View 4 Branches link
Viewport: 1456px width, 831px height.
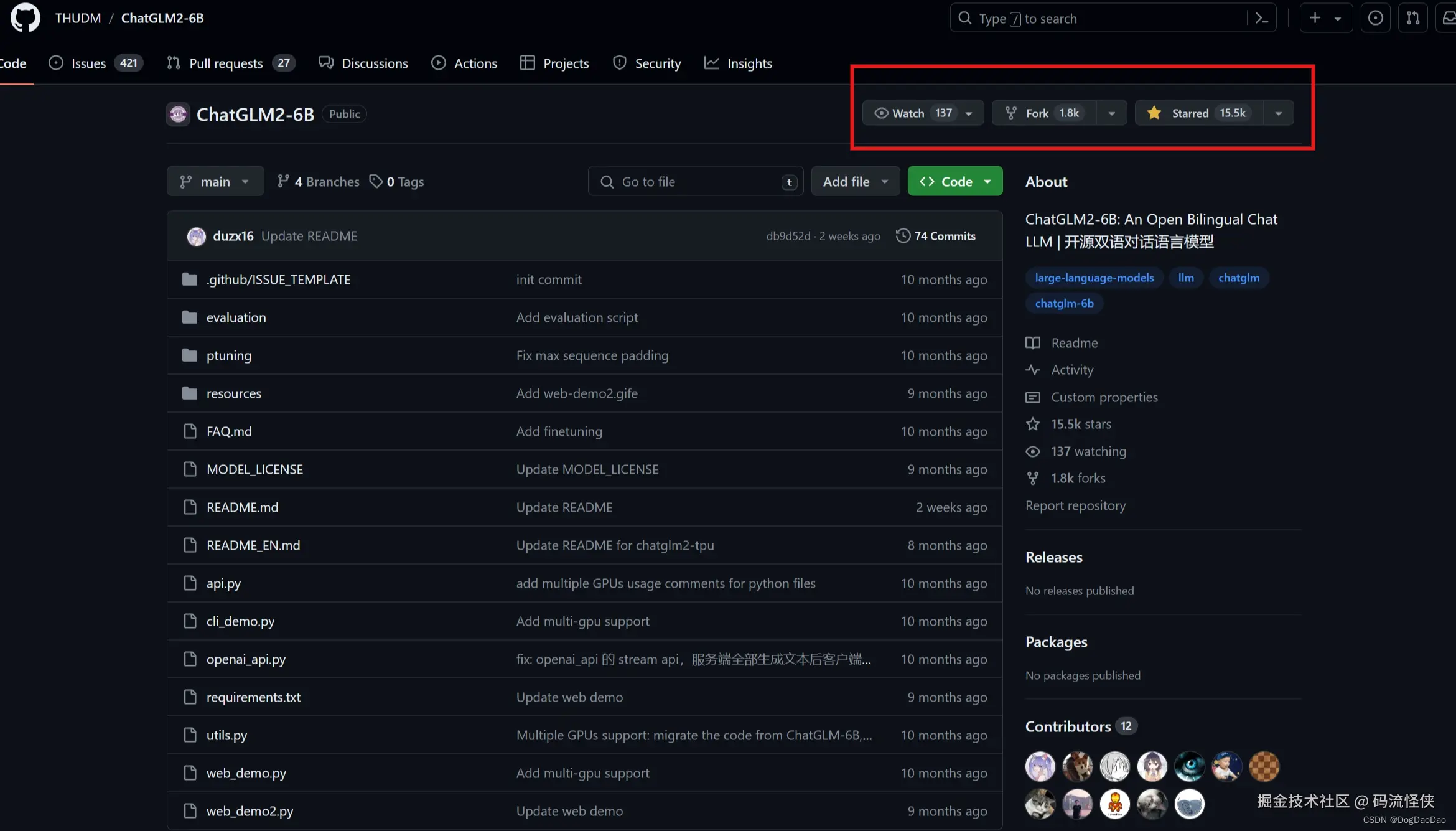click(x=319, y=181)
